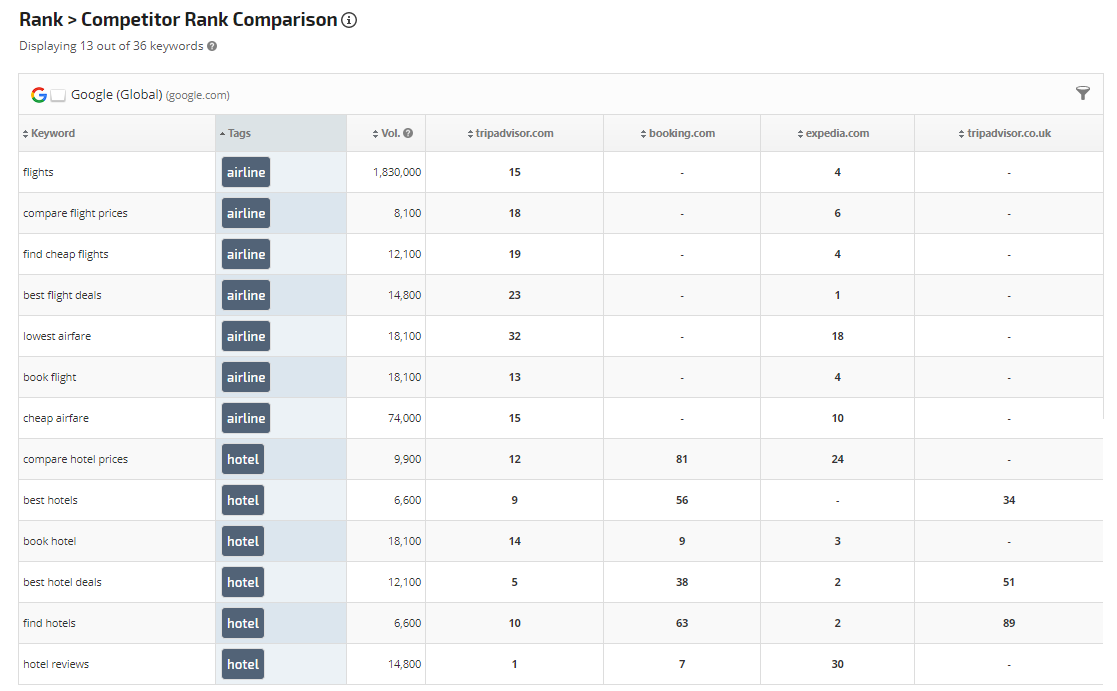
Task: Select the 'best hotels' keyword
Action: (x=50, y=500)
